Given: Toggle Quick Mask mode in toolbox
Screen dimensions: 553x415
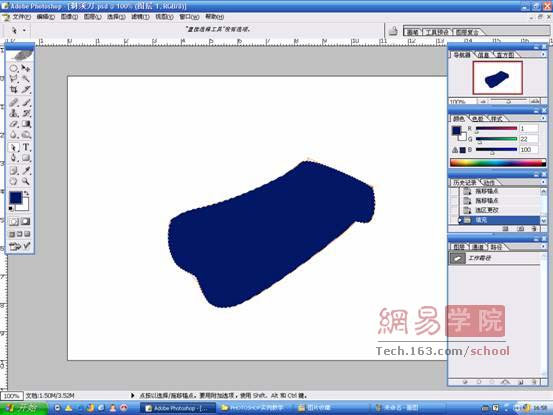Looking at the screenshot, I should click(x=25, y=221).
